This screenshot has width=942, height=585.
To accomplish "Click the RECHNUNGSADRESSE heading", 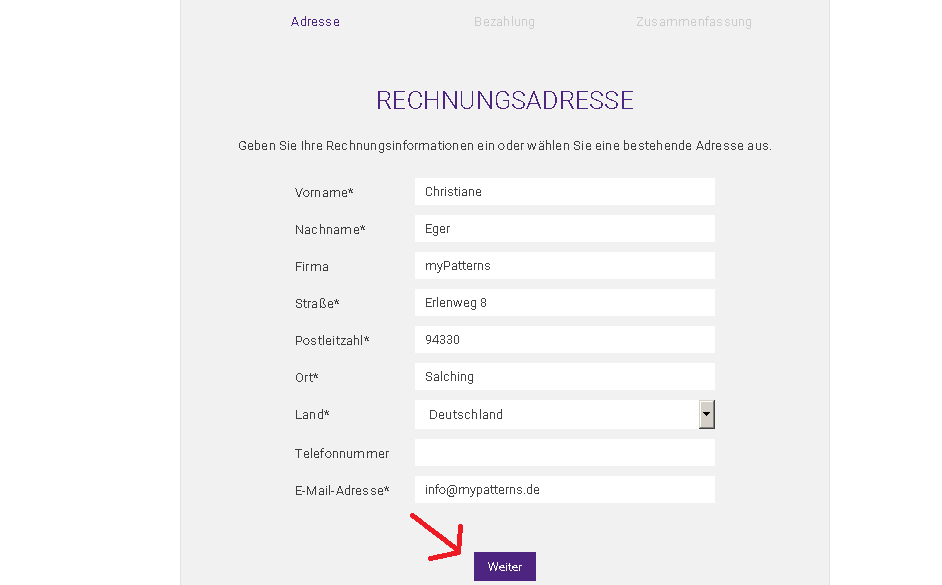I will pos(505,100).
